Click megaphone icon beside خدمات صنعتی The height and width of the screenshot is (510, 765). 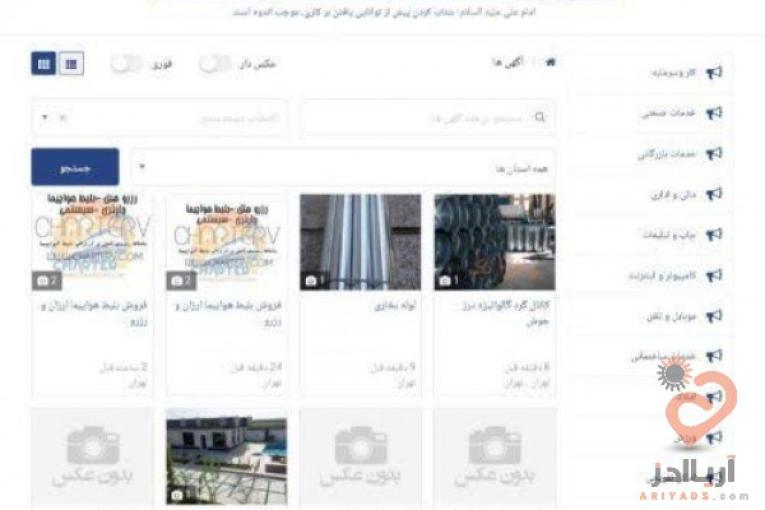[714, 113]
